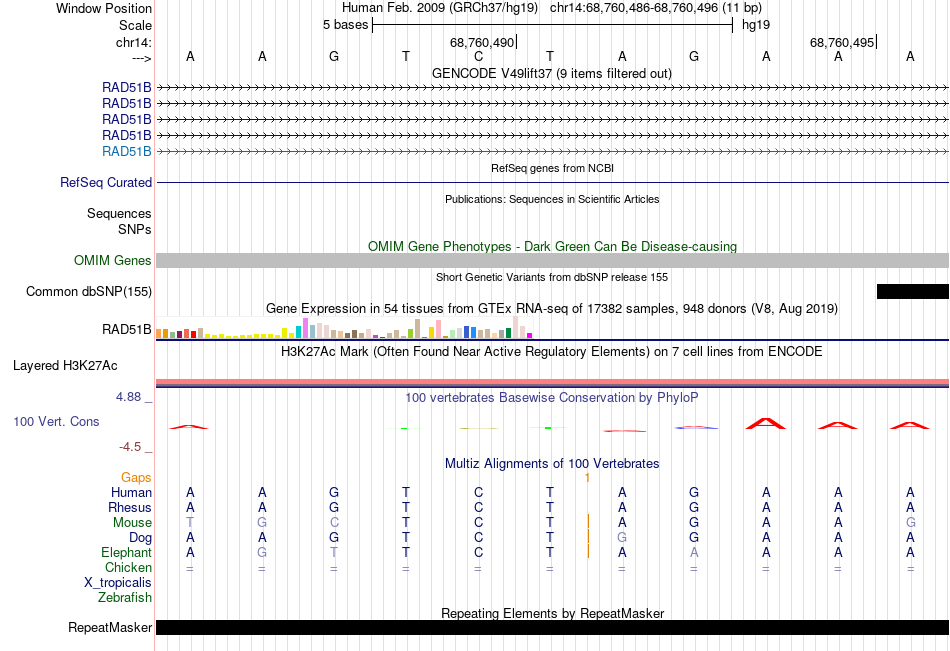Click the 'Common dbSNP(155)' track label
This screenshot has height=651, width=950.
tap(89, 292)
